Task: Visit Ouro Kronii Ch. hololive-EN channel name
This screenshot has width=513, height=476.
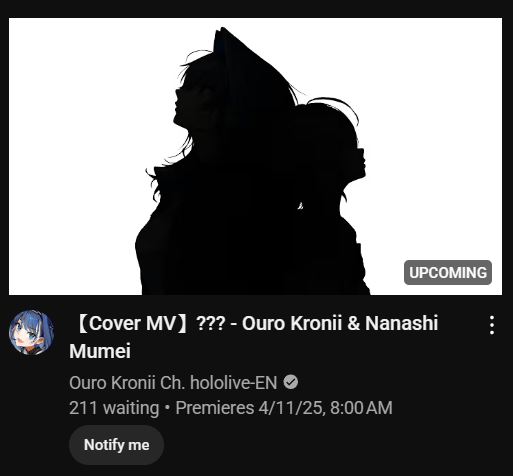Action: pyautogui.click(x=173, y=383)
